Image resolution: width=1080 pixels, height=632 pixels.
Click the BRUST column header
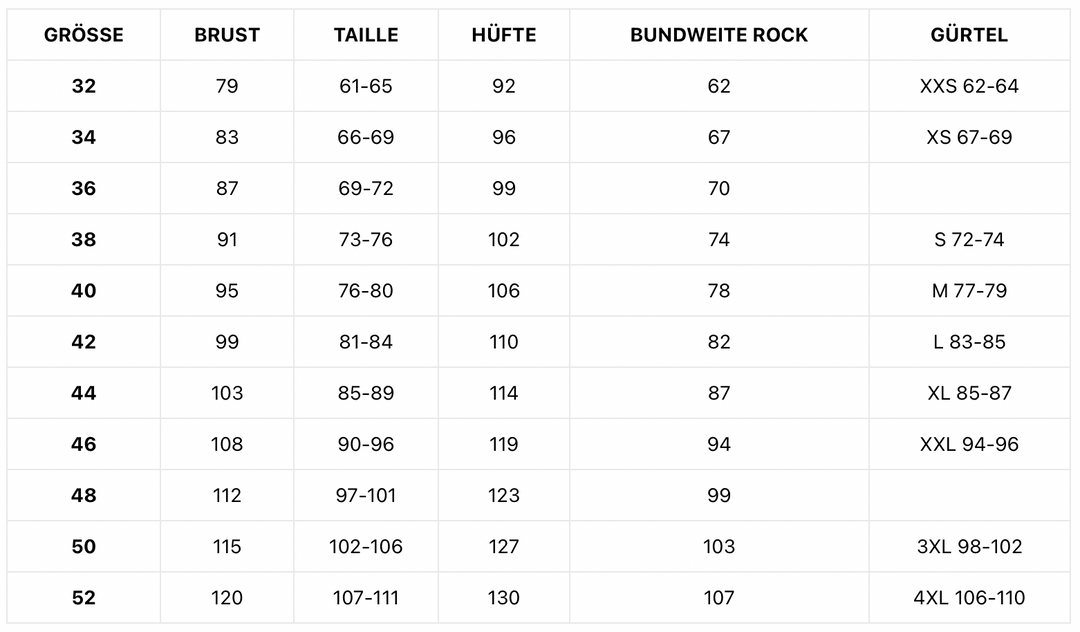click(x=227, y=35)
